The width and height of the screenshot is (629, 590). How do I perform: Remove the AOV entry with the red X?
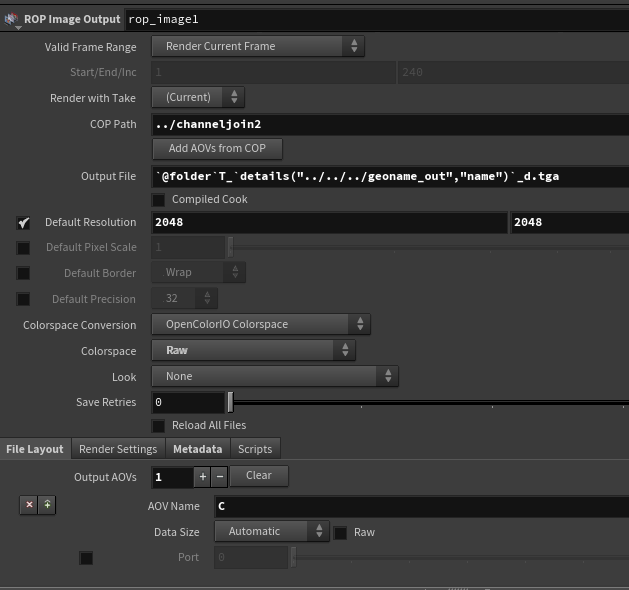pyautogui.click(x=29, y=505)
